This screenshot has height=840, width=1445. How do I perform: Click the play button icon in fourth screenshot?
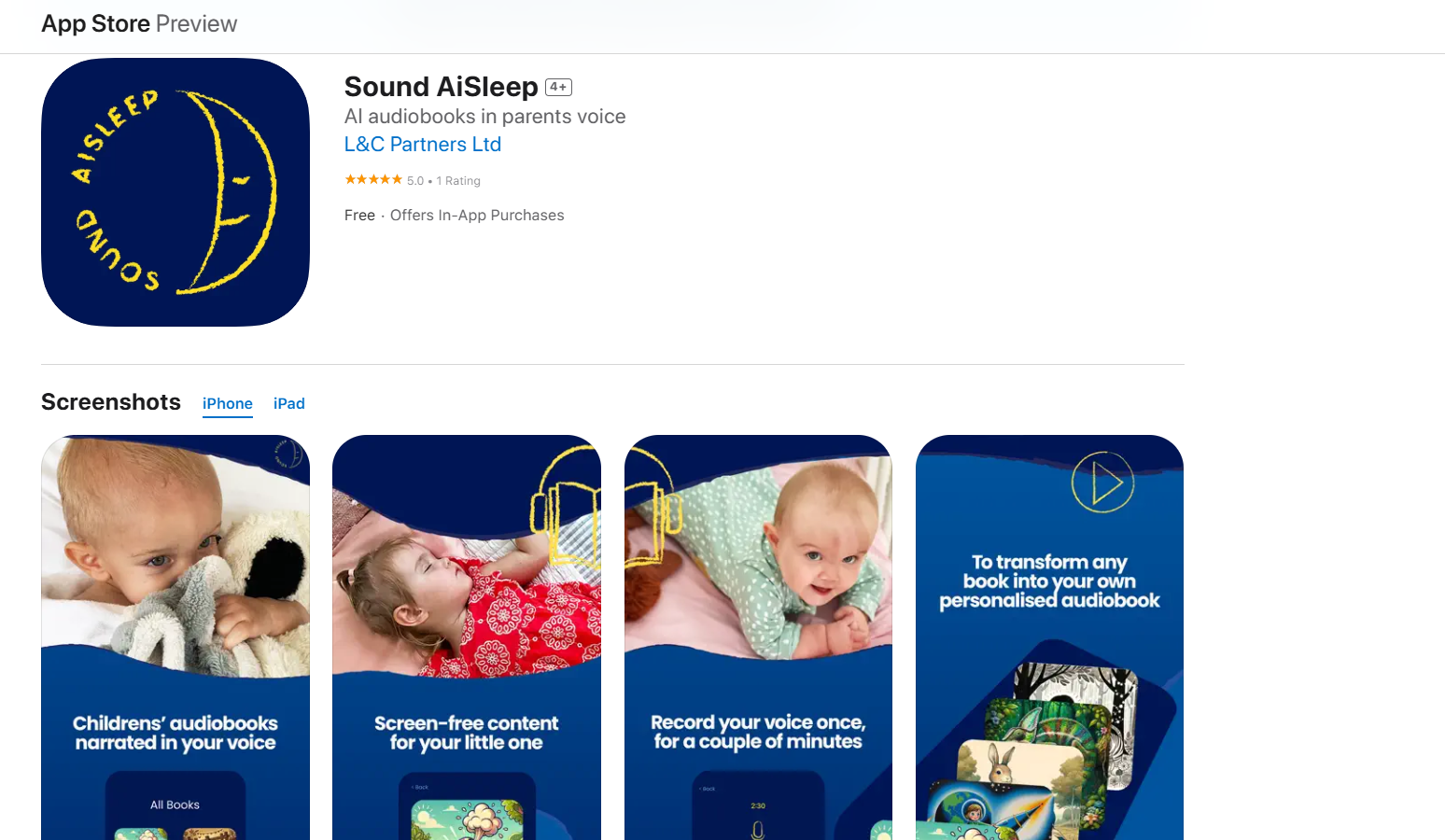1102,482
